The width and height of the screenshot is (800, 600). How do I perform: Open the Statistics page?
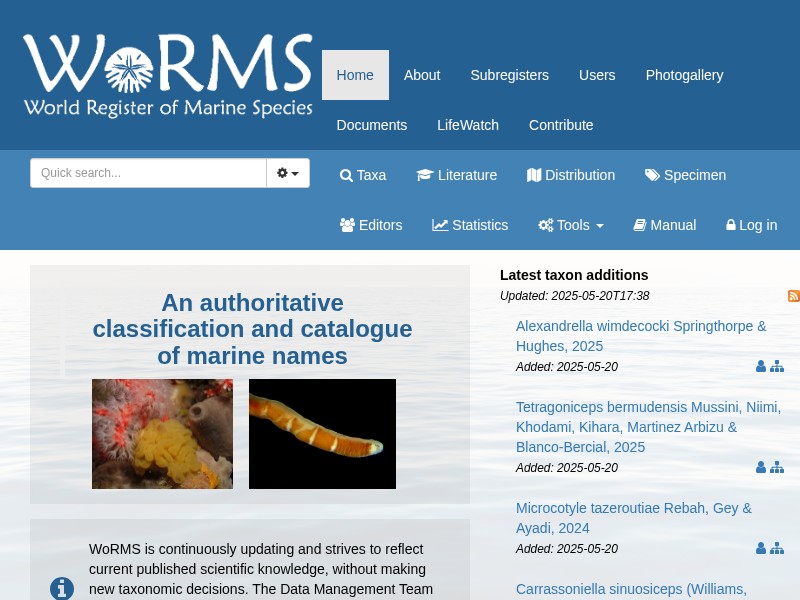(470, 225)
